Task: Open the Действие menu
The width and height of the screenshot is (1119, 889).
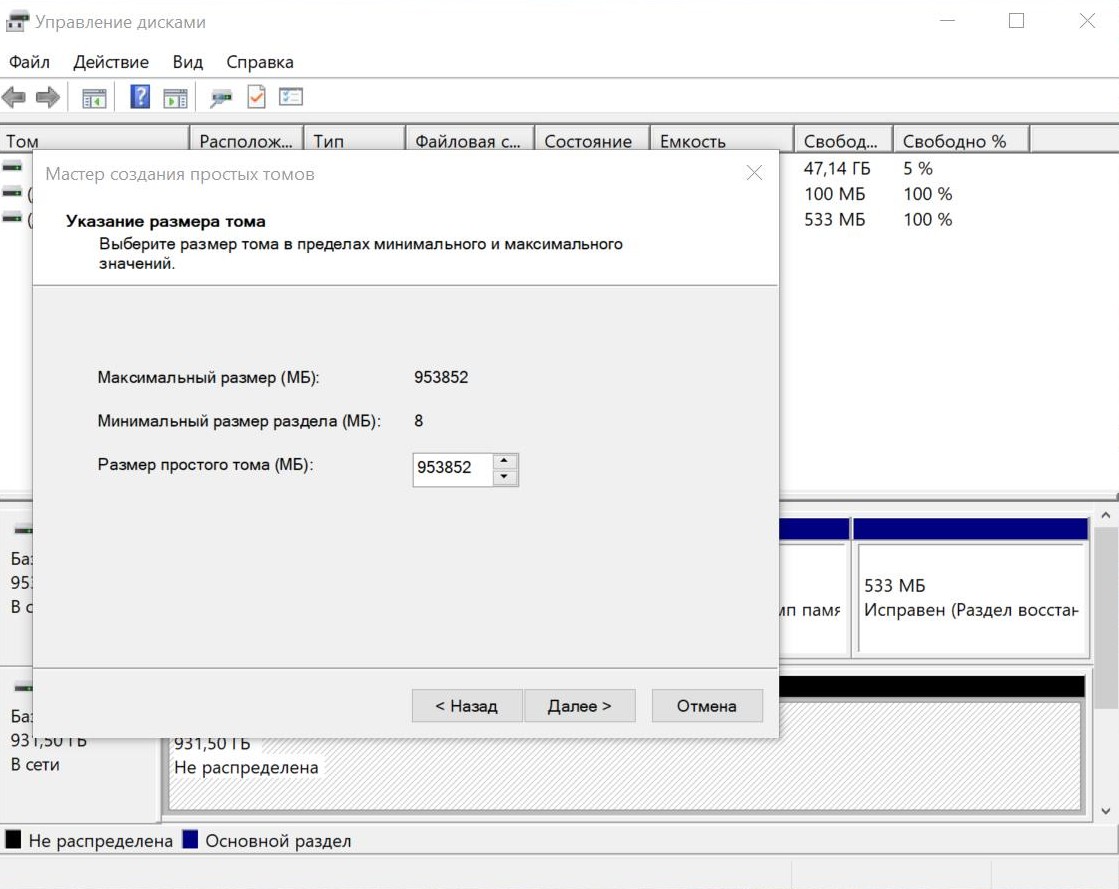Action: (x=111, y=62)
